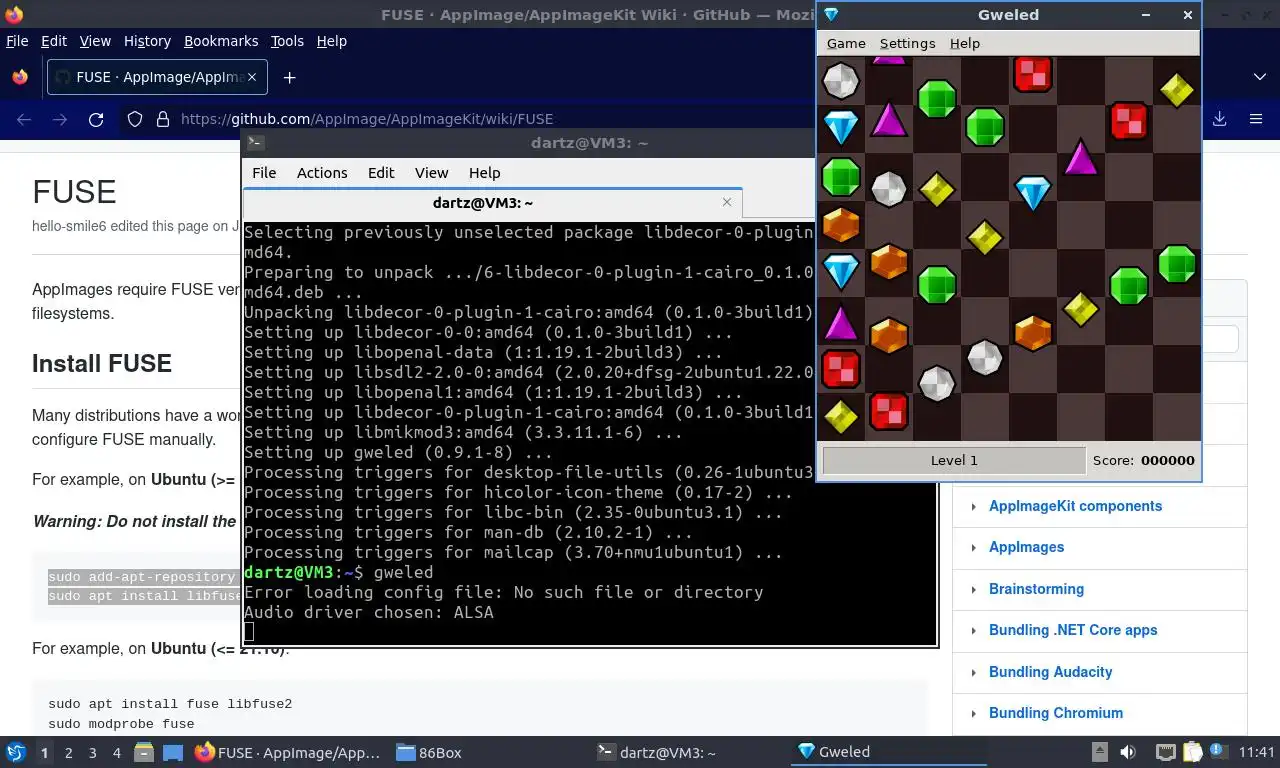Expand hidden system tray icons arrow
Screen dimensions: 1280x768
[x=1100, y=752]
